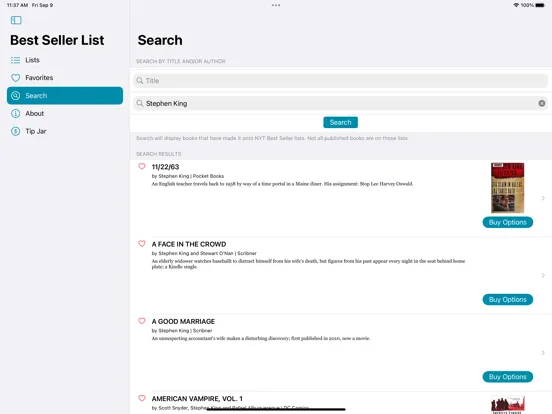Image resolution: width=552 pixels, height=414 pixels.
Task: Focus the Title search field
Action: (x=340, y=81)
